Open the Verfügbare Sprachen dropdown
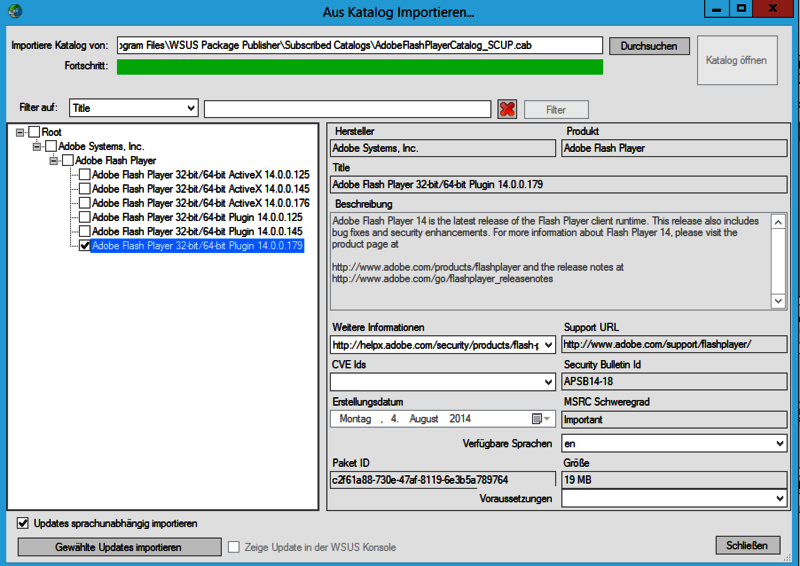800x566 pixels. point(780,444)
